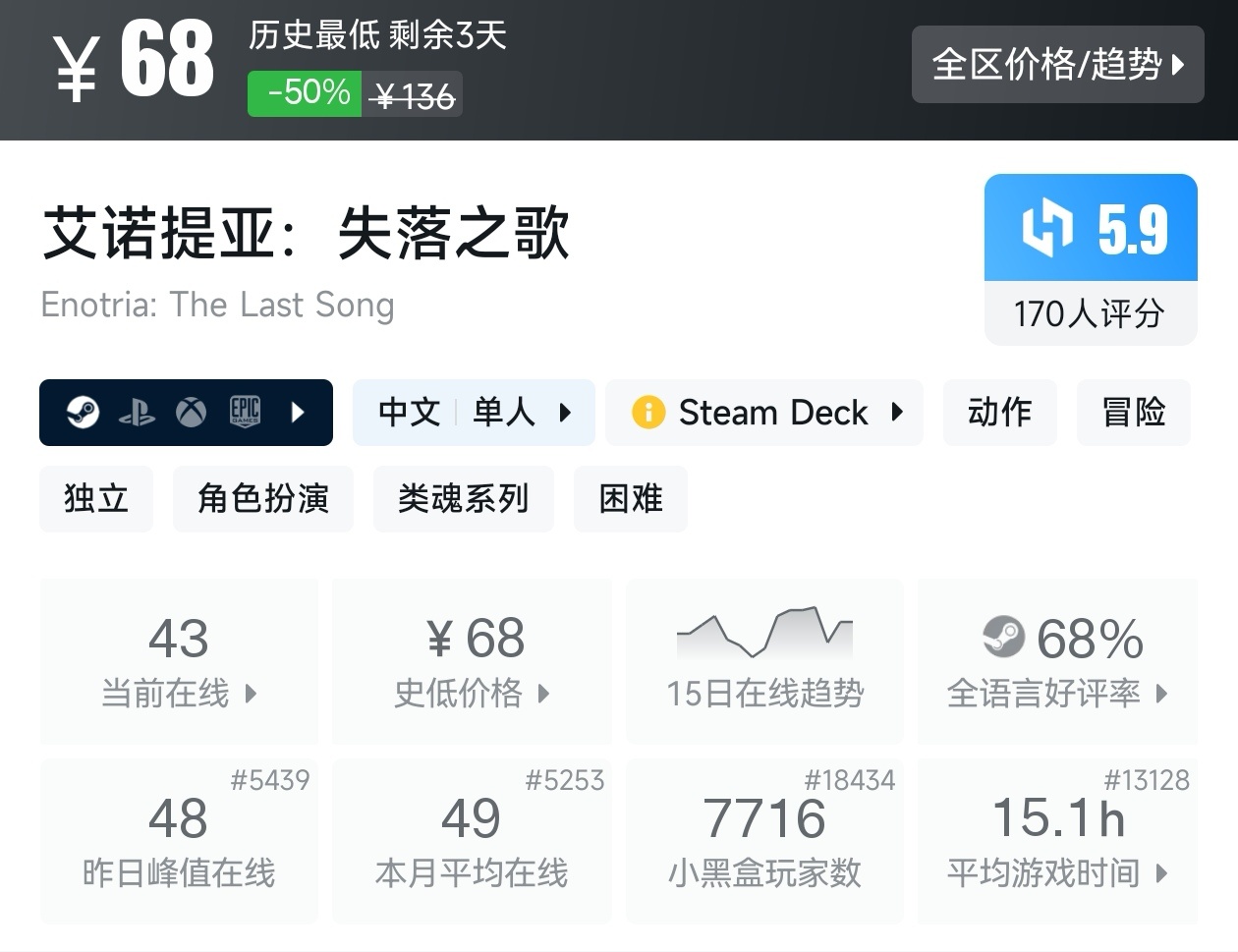The height and width of the screenshot is (952, 1238).
Task: Open 全区价格/趋势 price trends
Action: point(1057,65)
